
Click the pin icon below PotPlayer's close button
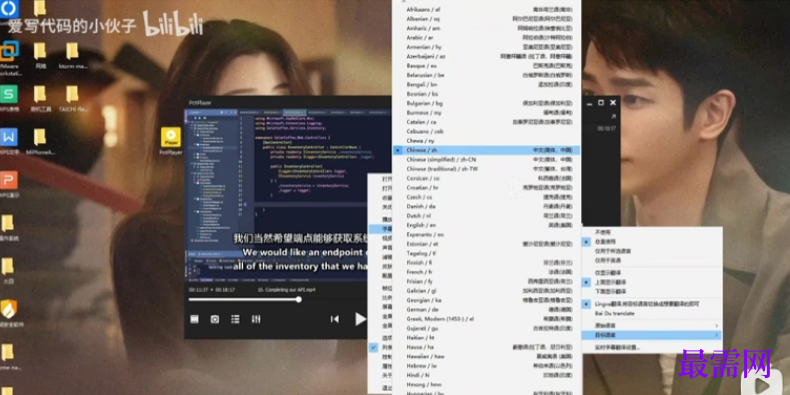(613, 116)
